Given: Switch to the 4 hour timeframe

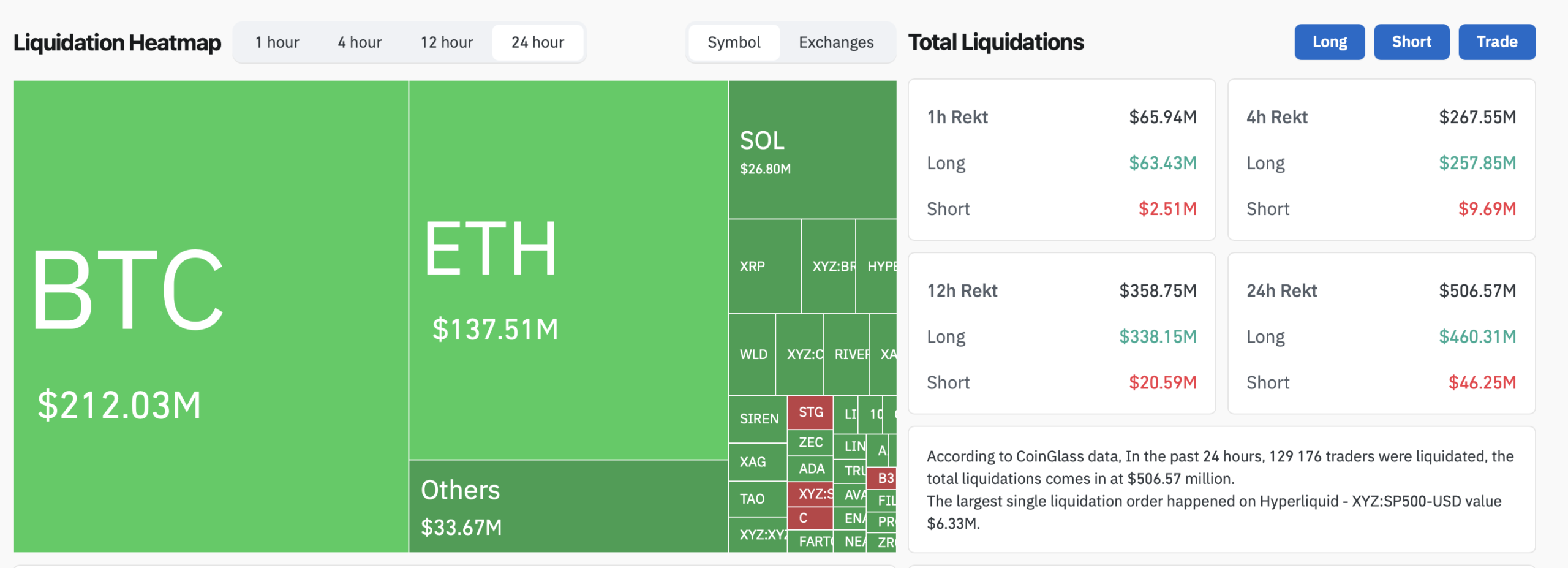Looking at the screenshot, I should [358, 42].
